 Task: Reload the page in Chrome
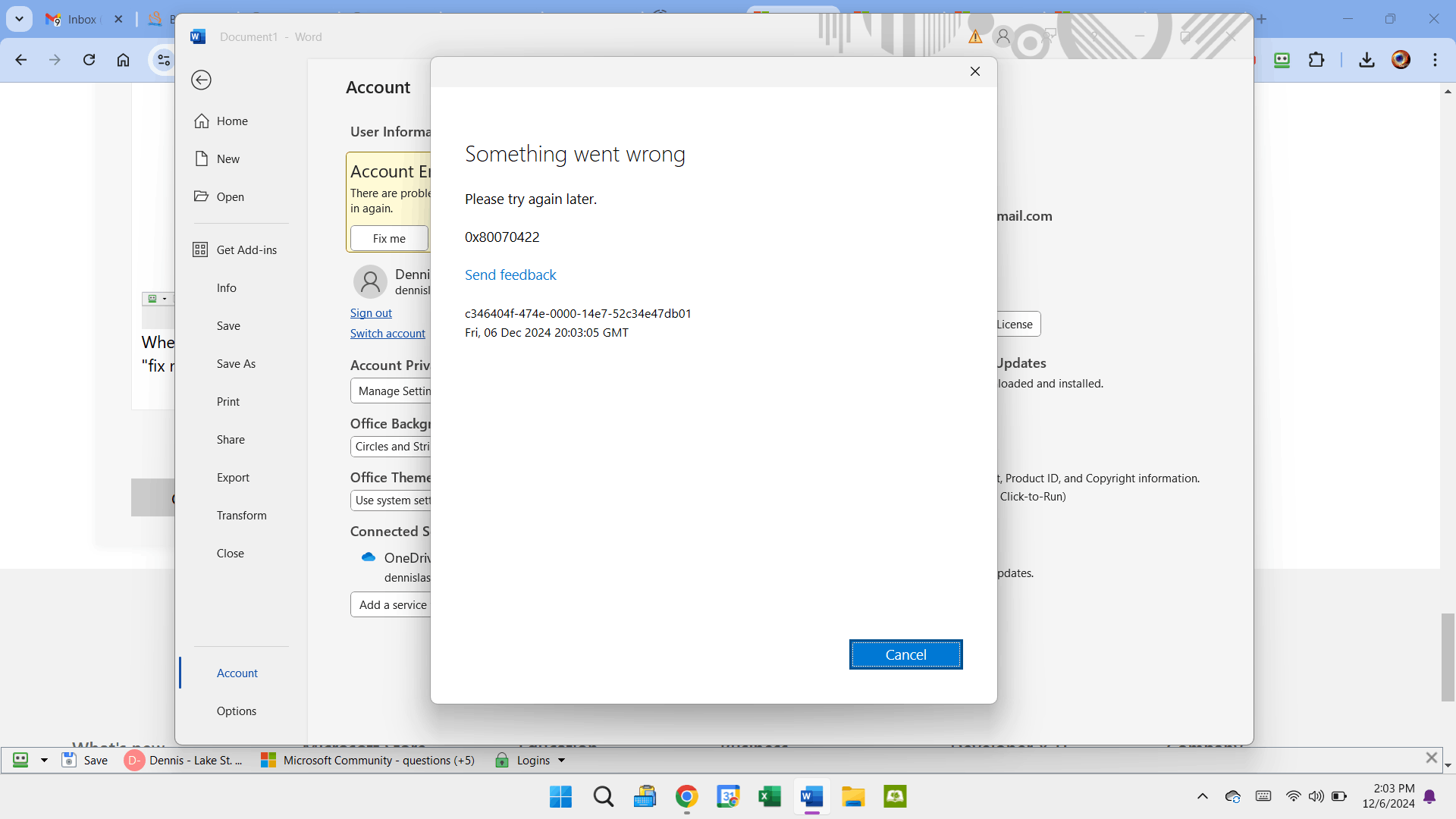[89, 60]
